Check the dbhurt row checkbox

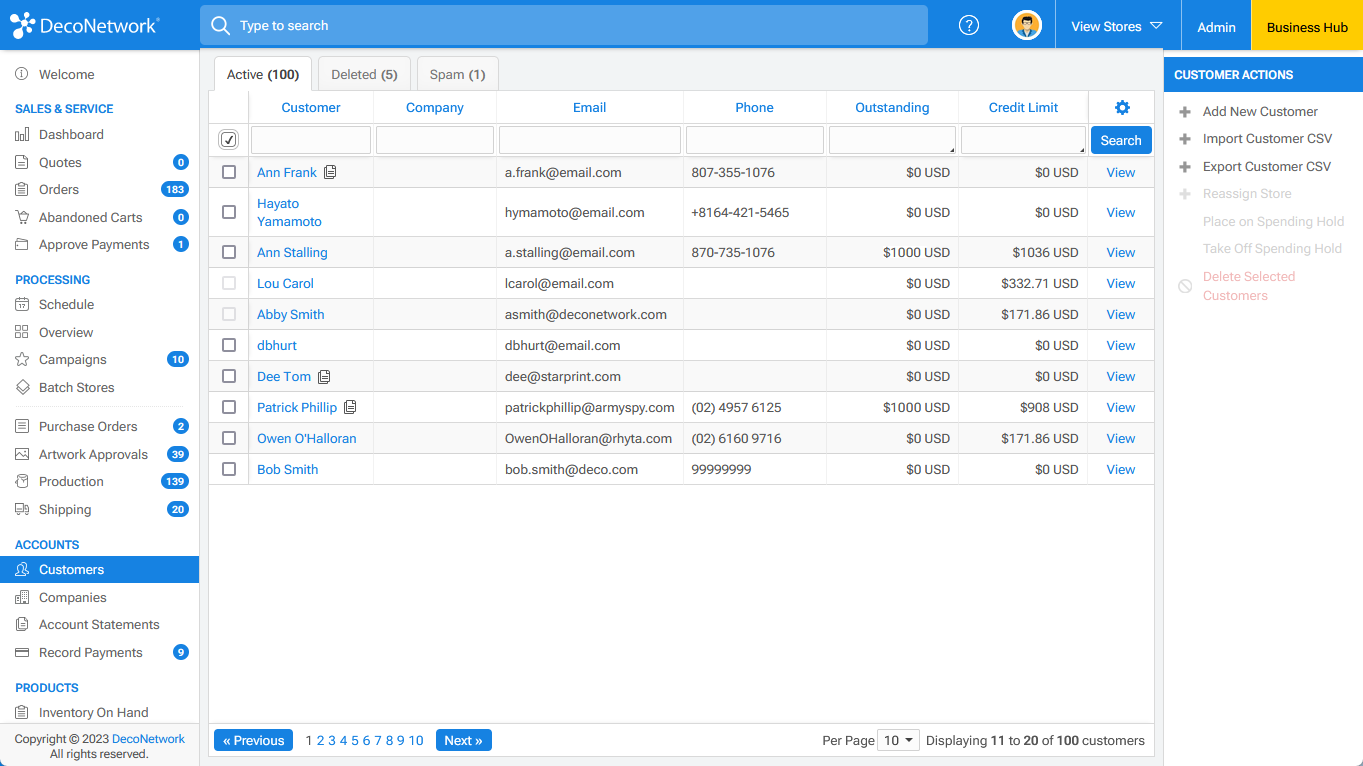click(229, 345)
